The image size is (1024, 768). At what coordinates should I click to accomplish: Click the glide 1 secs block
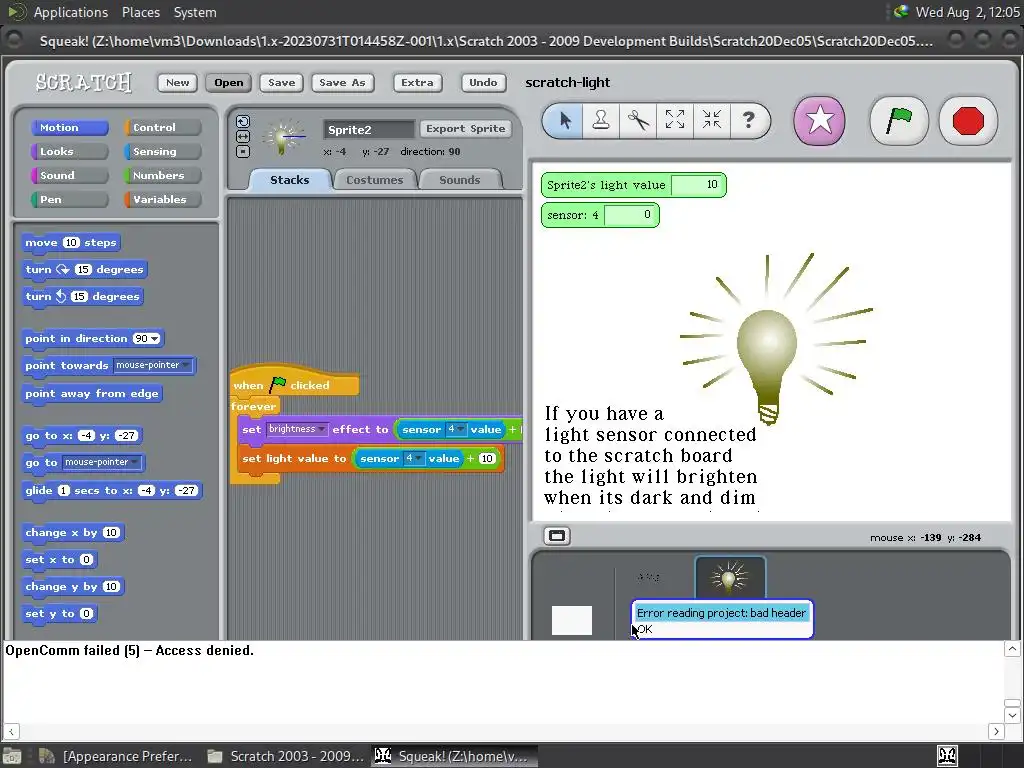point(111,490)
